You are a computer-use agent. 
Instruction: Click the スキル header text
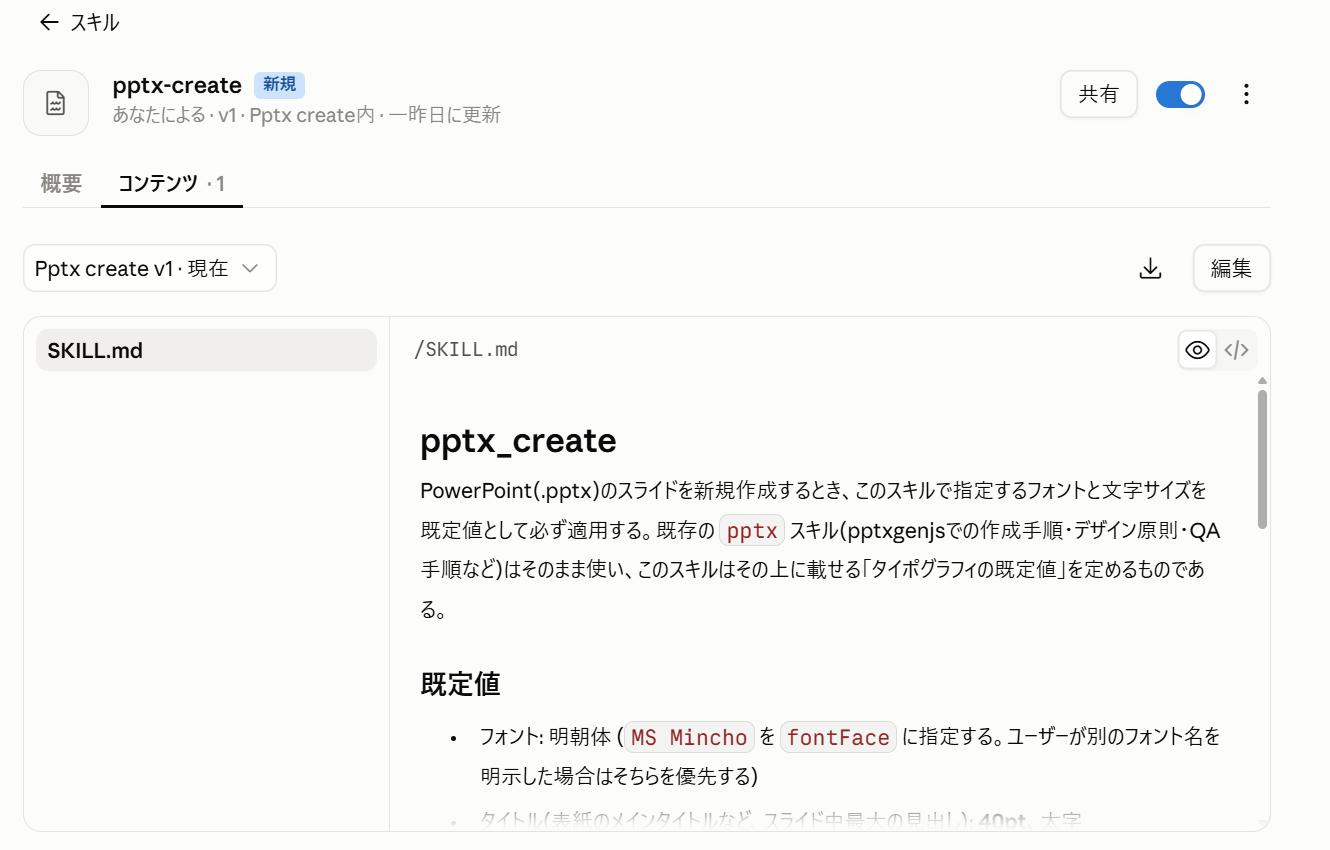(94, 23)
